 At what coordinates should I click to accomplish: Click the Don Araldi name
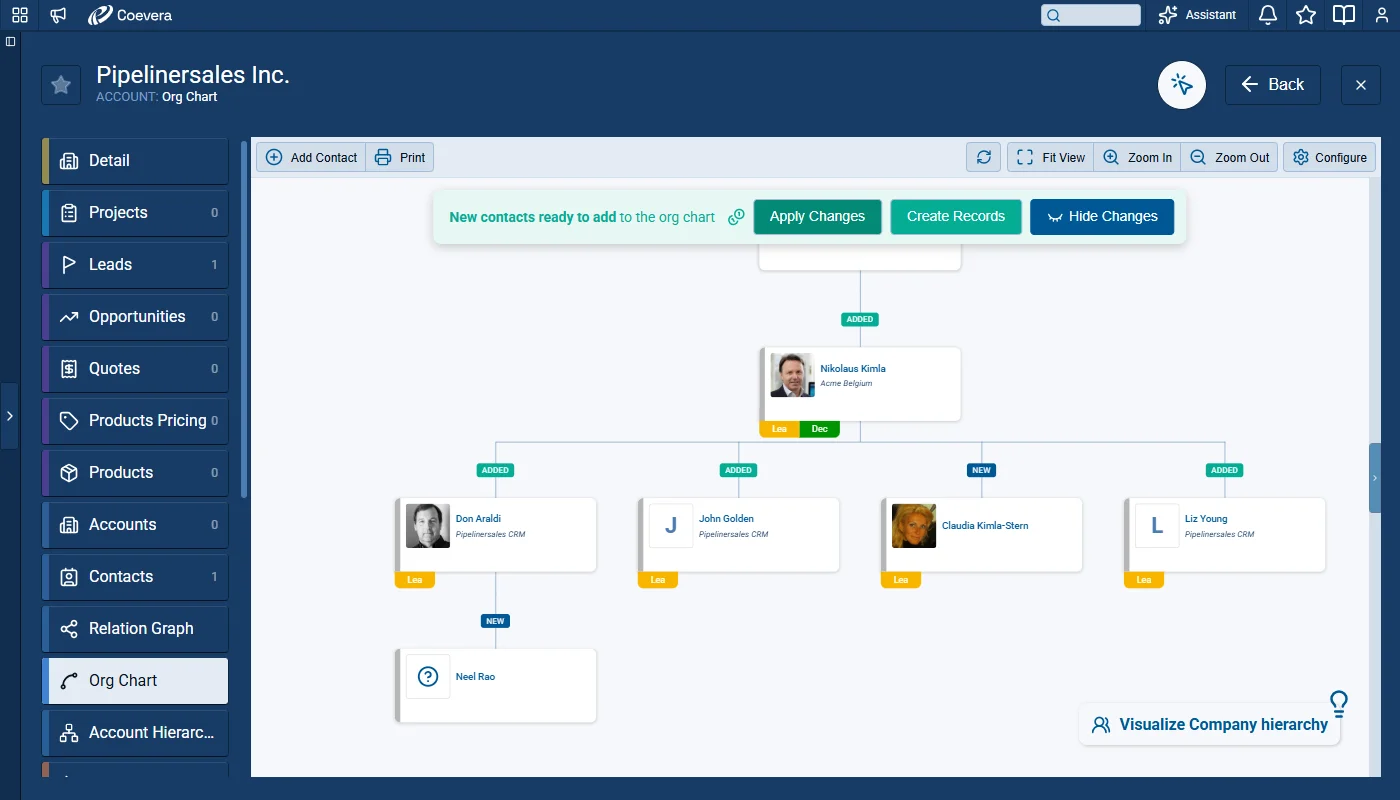(x=478, y=519)
